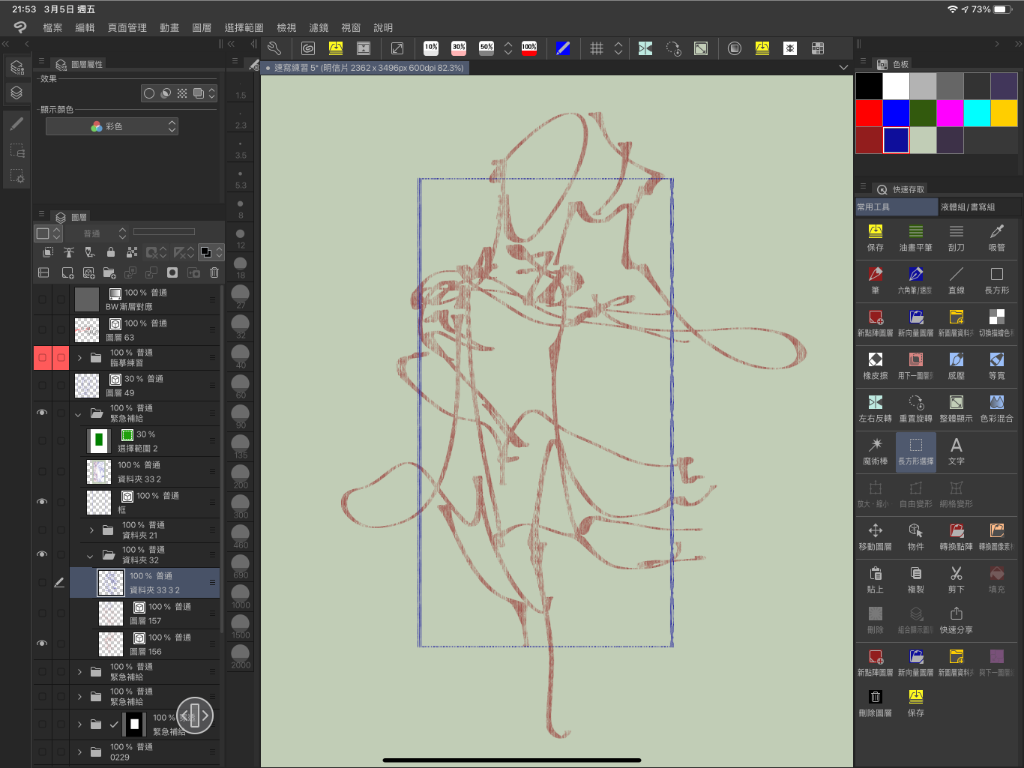Click the layer opacity slider field
Viewport: 1024px width, 768px height.
click(164, 232)
